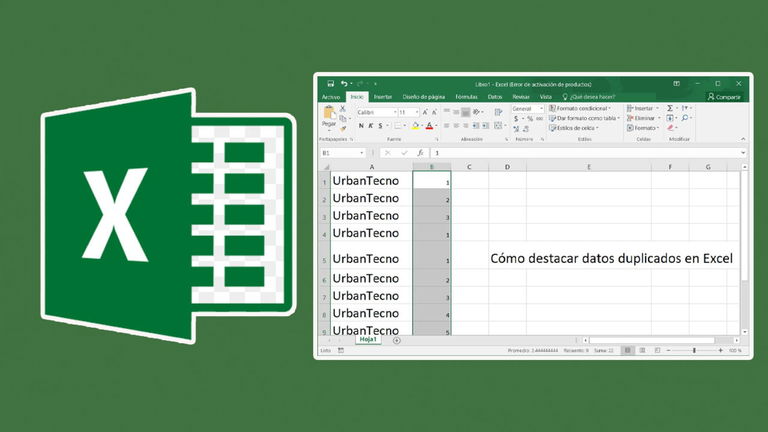Click the accounting dollar format icon
This screenshot has height=432, width=768.
[516, 119]
